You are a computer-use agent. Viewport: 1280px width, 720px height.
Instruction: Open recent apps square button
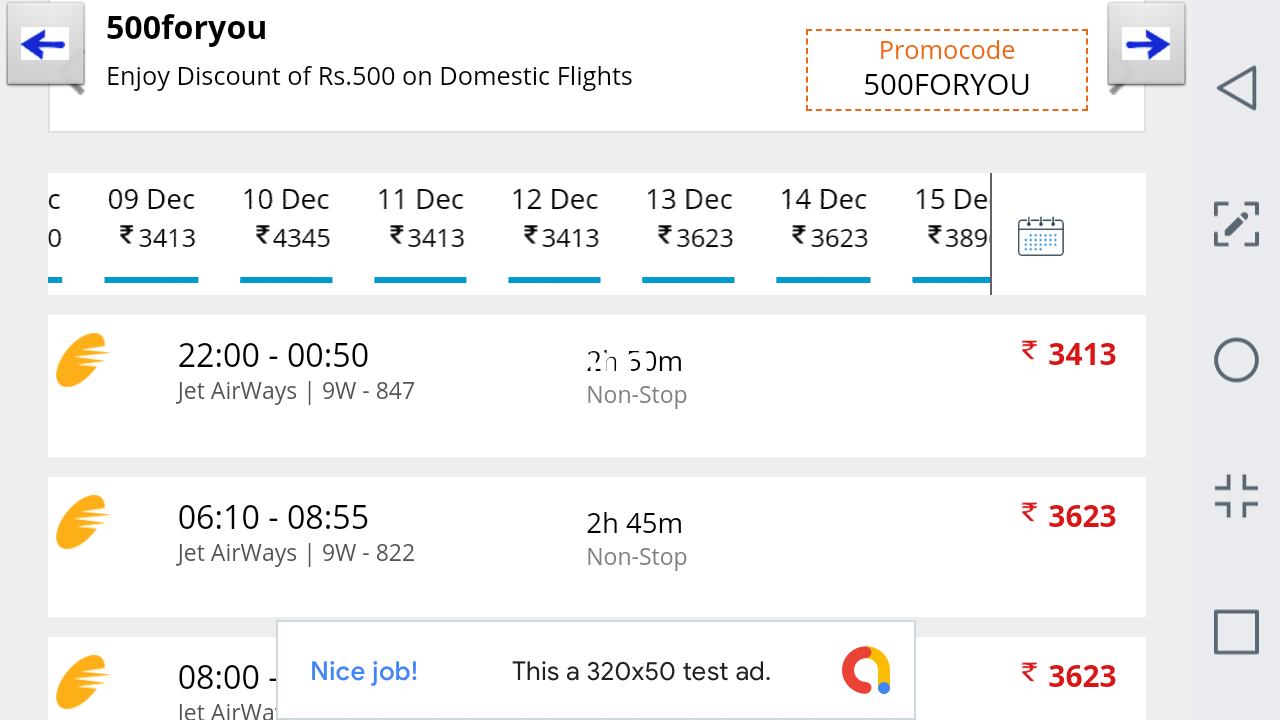click(x=1236, y=632)
